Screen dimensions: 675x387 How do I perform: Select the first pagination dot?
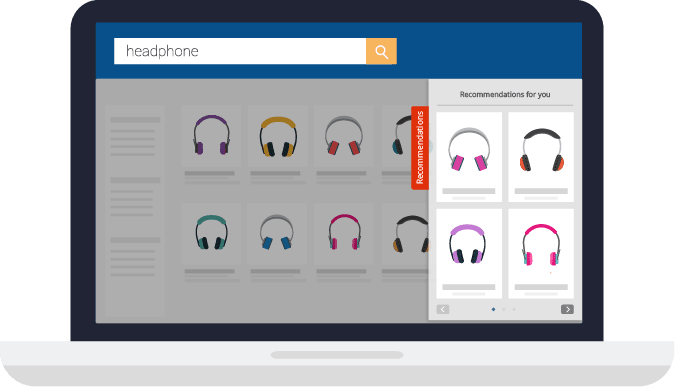coord(493,309)
